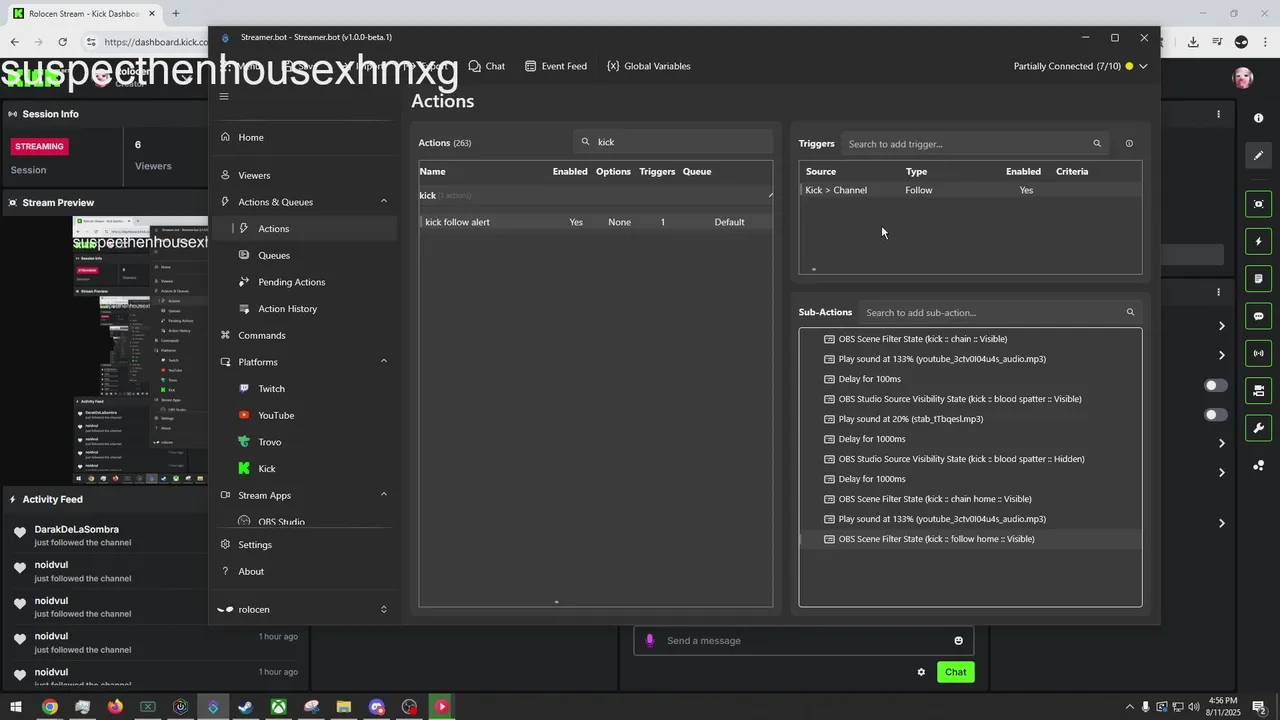
Task: Open Global Variables
Action: click(648, 66)
